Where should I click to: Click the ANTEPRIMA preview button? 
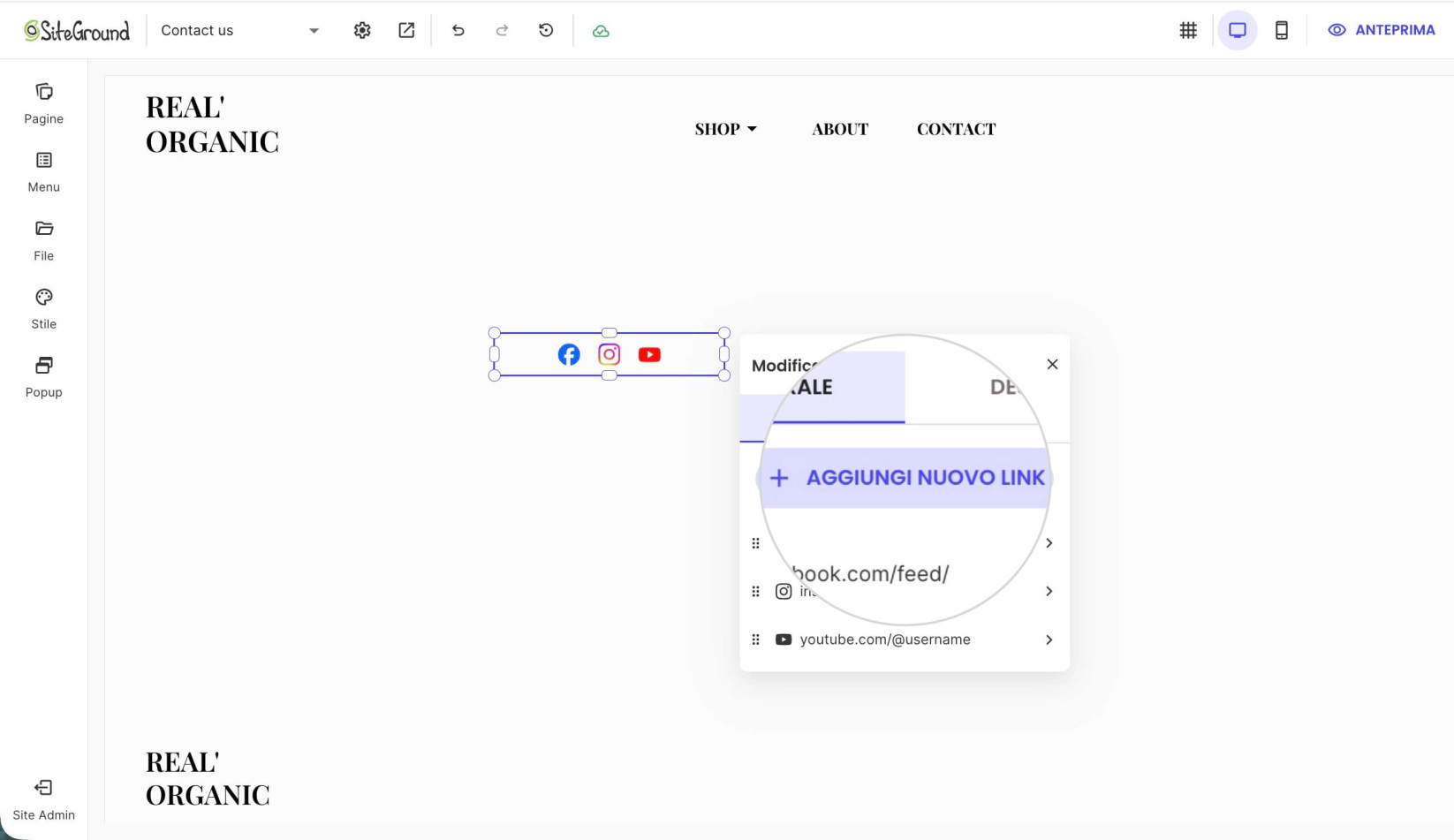[1382, 30]
